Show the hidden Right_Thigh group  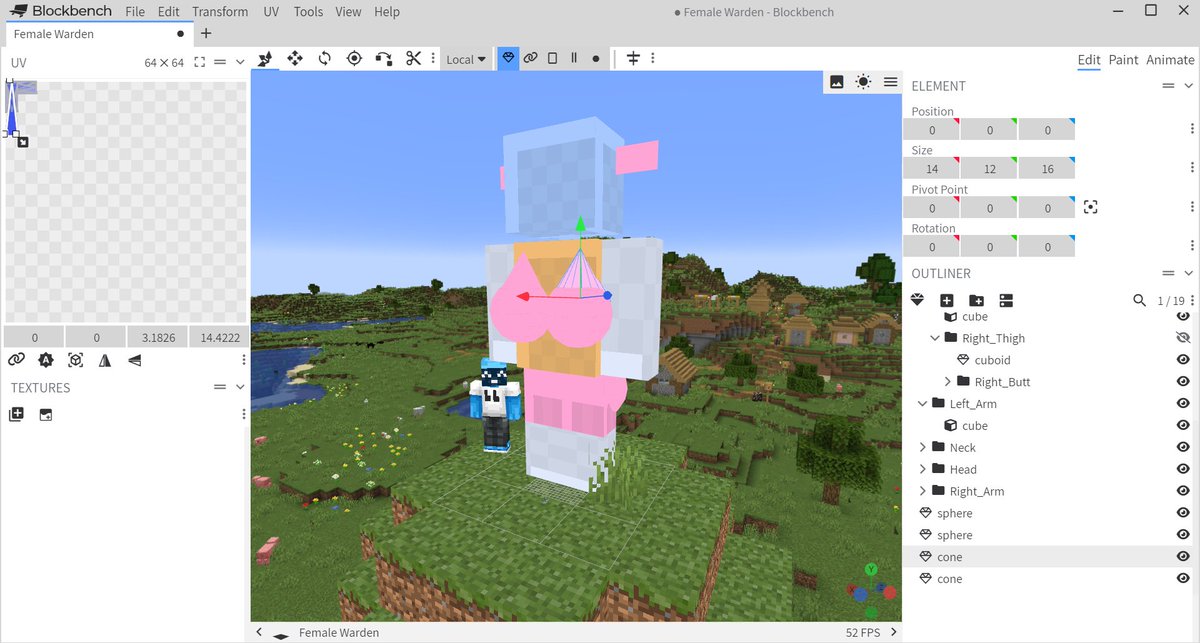click(1183, 338)
